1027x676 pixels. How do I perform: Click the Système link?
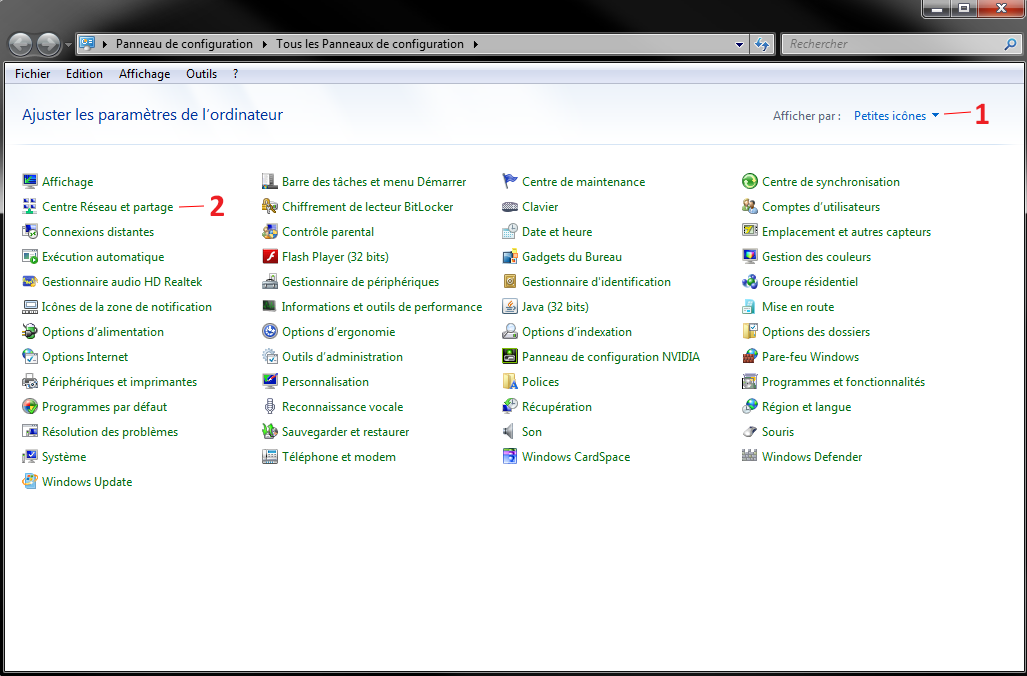click(x=64, y=457)
